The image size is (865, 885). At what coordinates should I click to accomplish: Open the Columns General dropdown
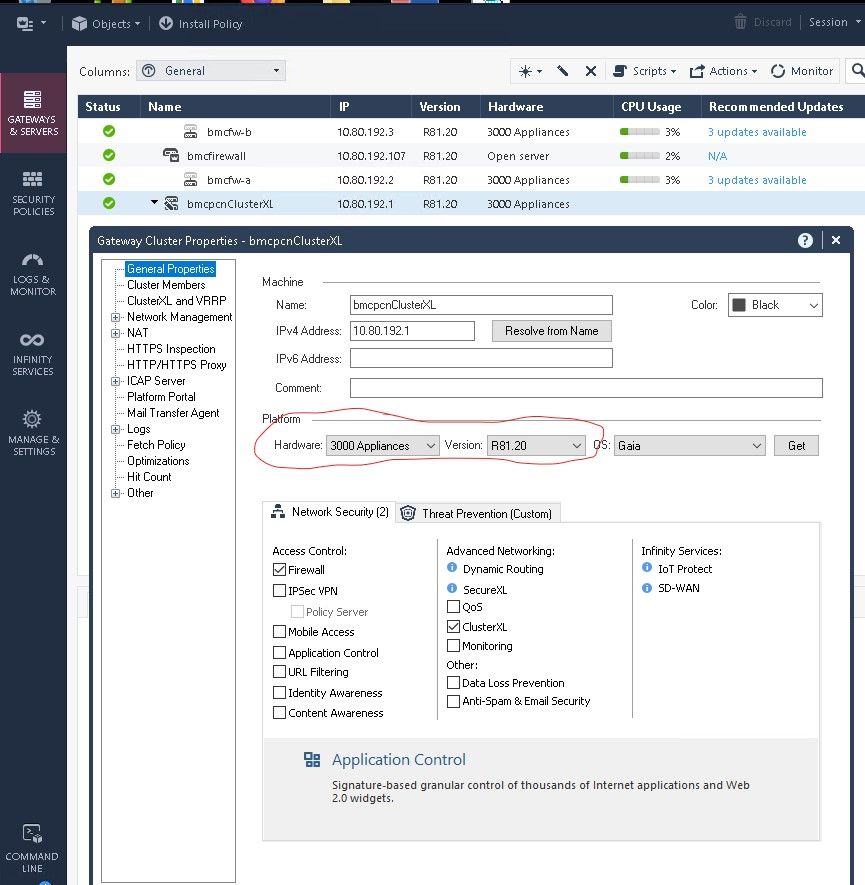210,71
